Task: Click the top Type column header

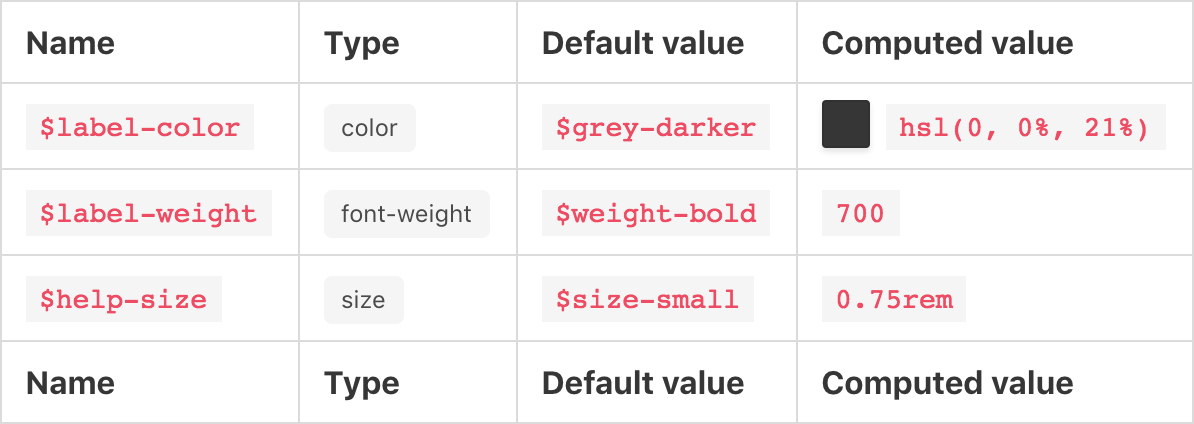Action: 362,43
